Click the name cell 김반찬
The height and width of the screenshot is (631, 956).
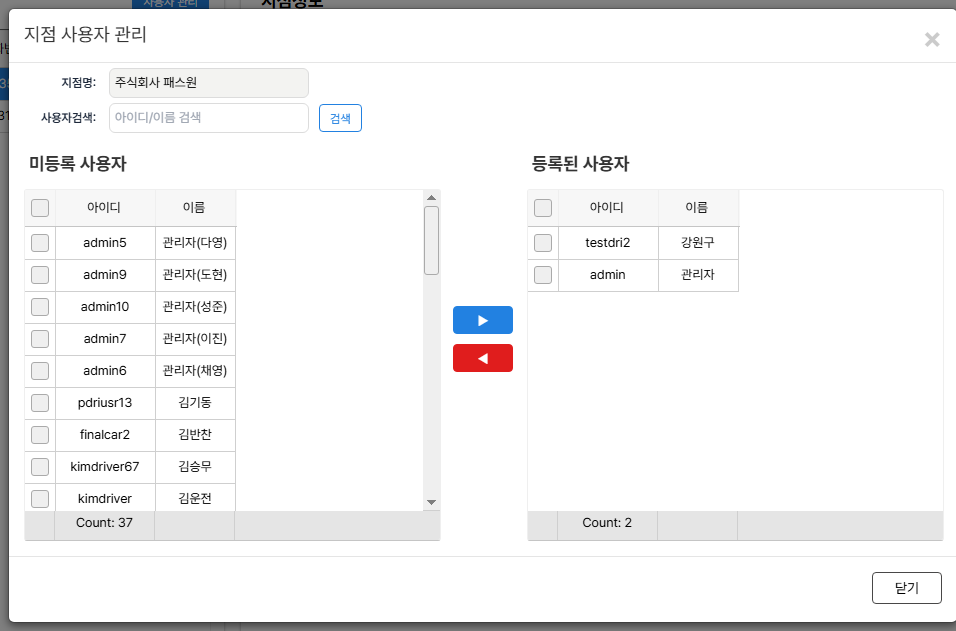click(x=195, y=435)
